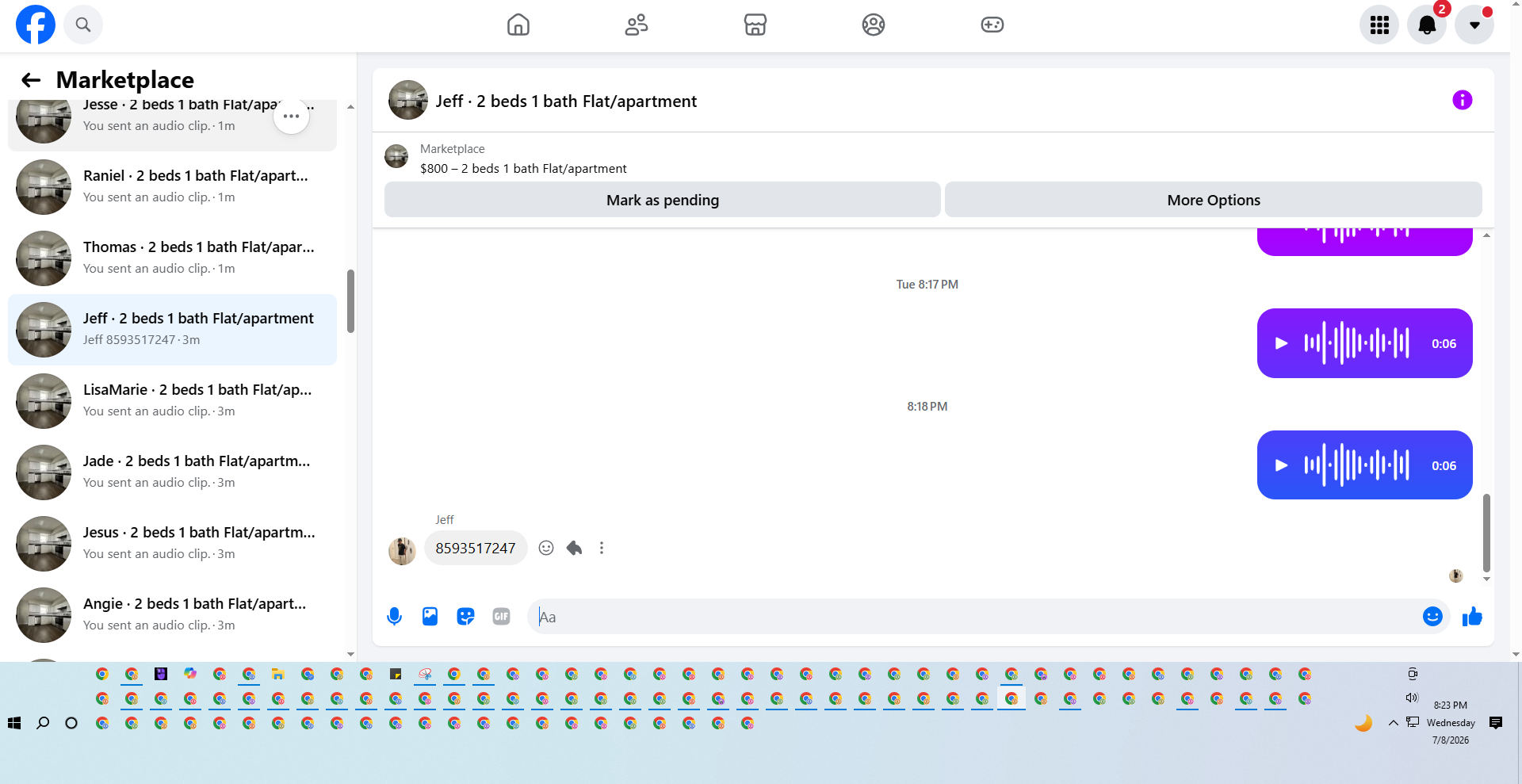The image size is (1522, 784).
Task: Open the taskbar volume control
Action: [1412, 698]
